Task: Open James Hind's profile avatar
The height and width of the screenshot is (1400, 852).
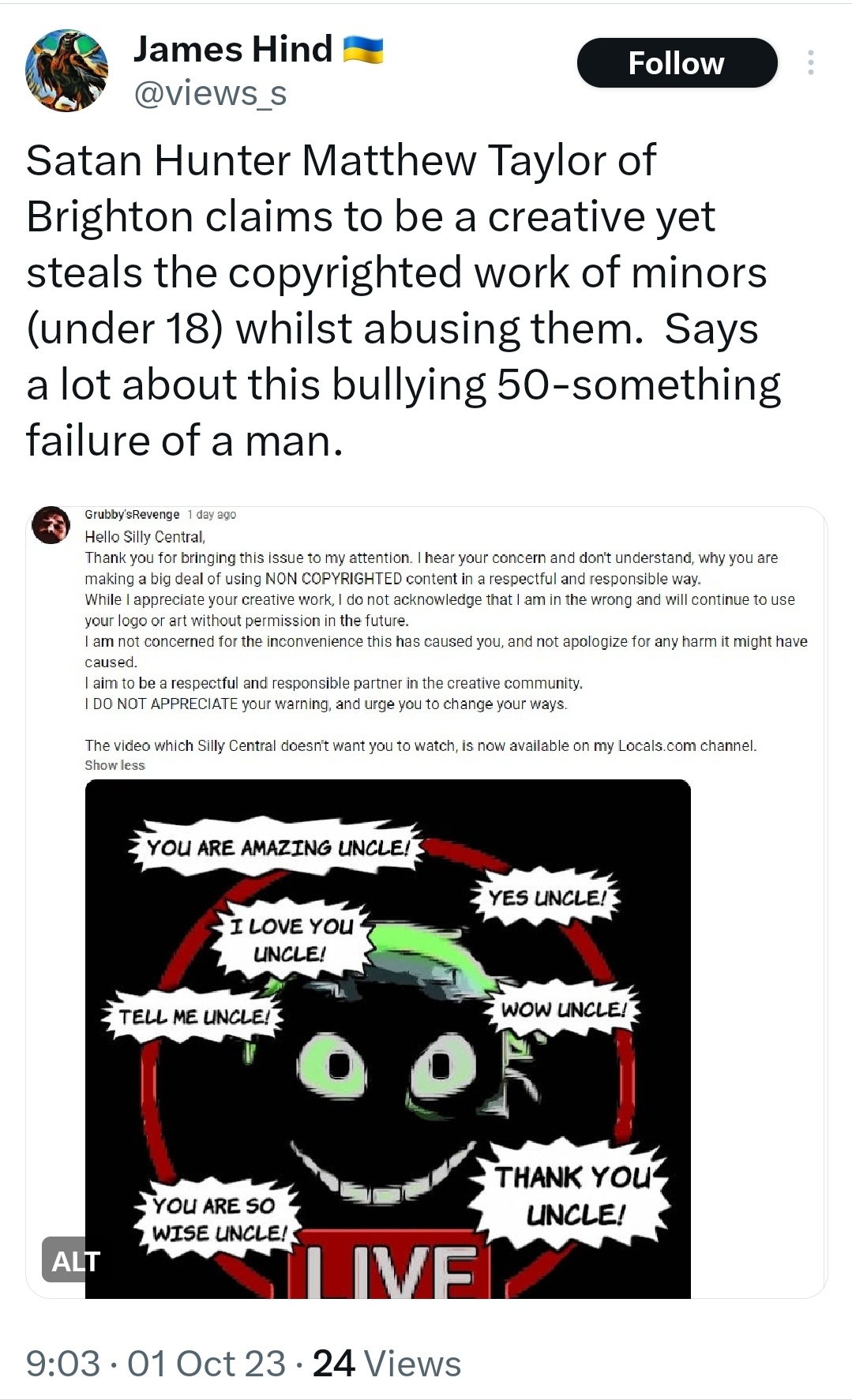Action: coord(66,70)
